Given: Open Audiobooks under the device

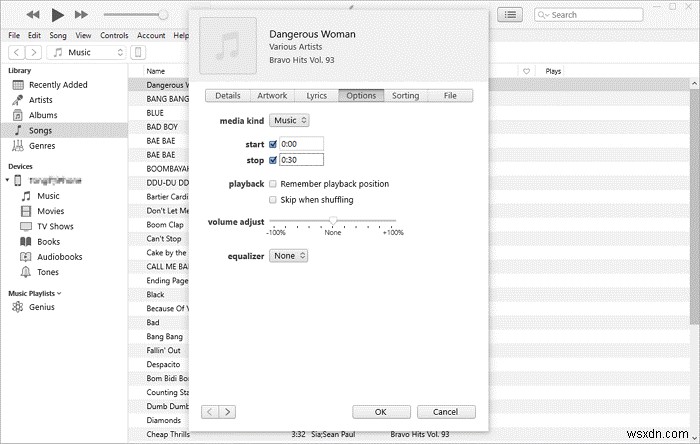Looking at the screenshot, I should [59, 257].
